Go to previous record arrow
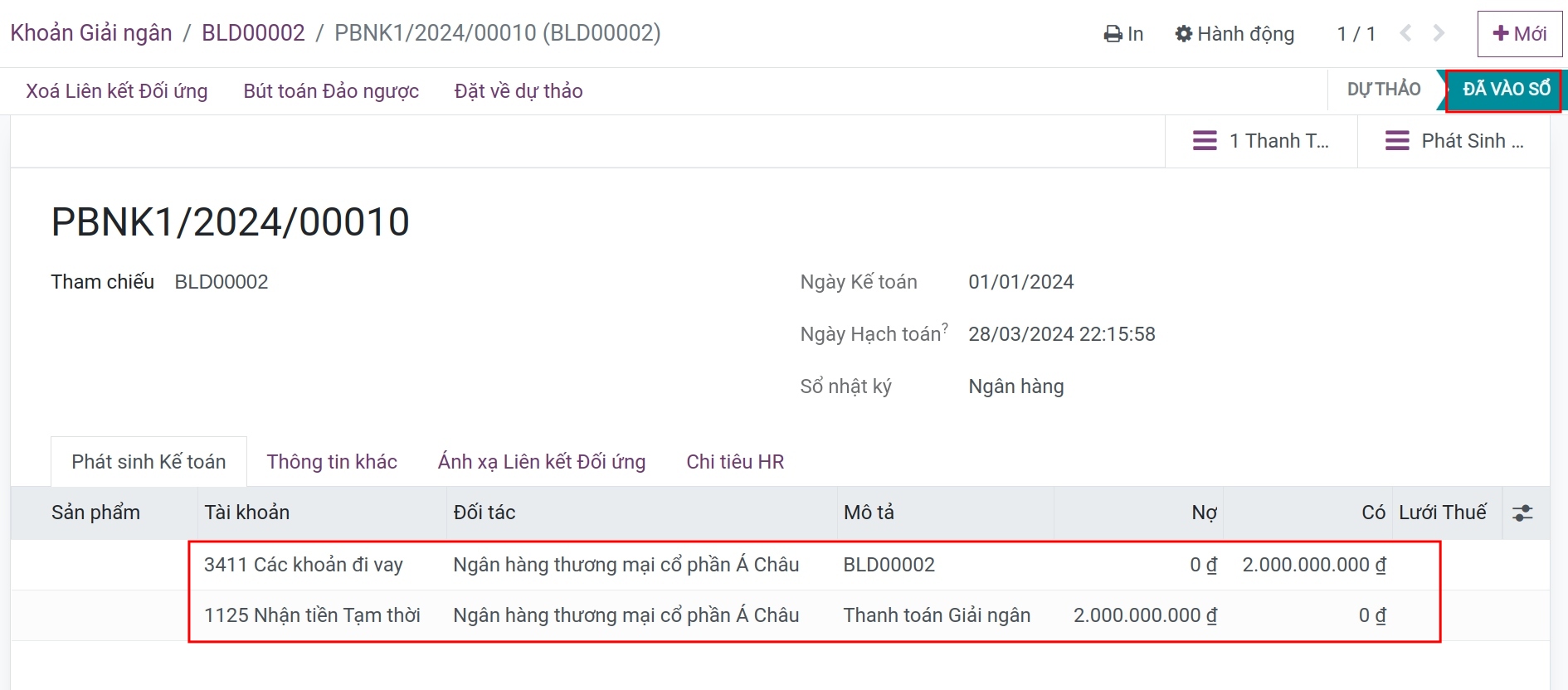Viewport: 1568px width, 690px height. (x=1405, y=33)
